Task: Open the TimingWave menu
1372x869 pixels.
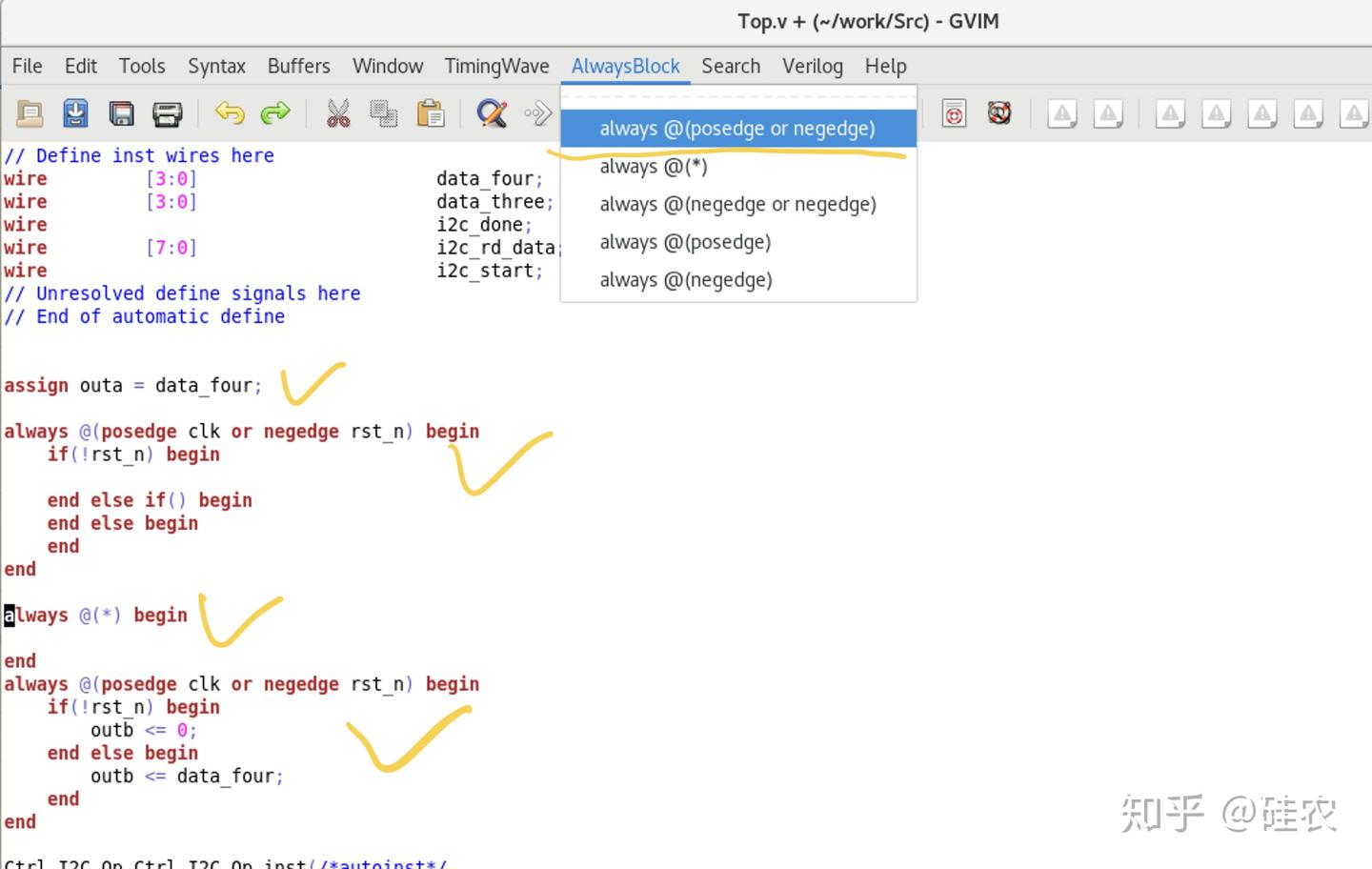Action: (496, 66)
